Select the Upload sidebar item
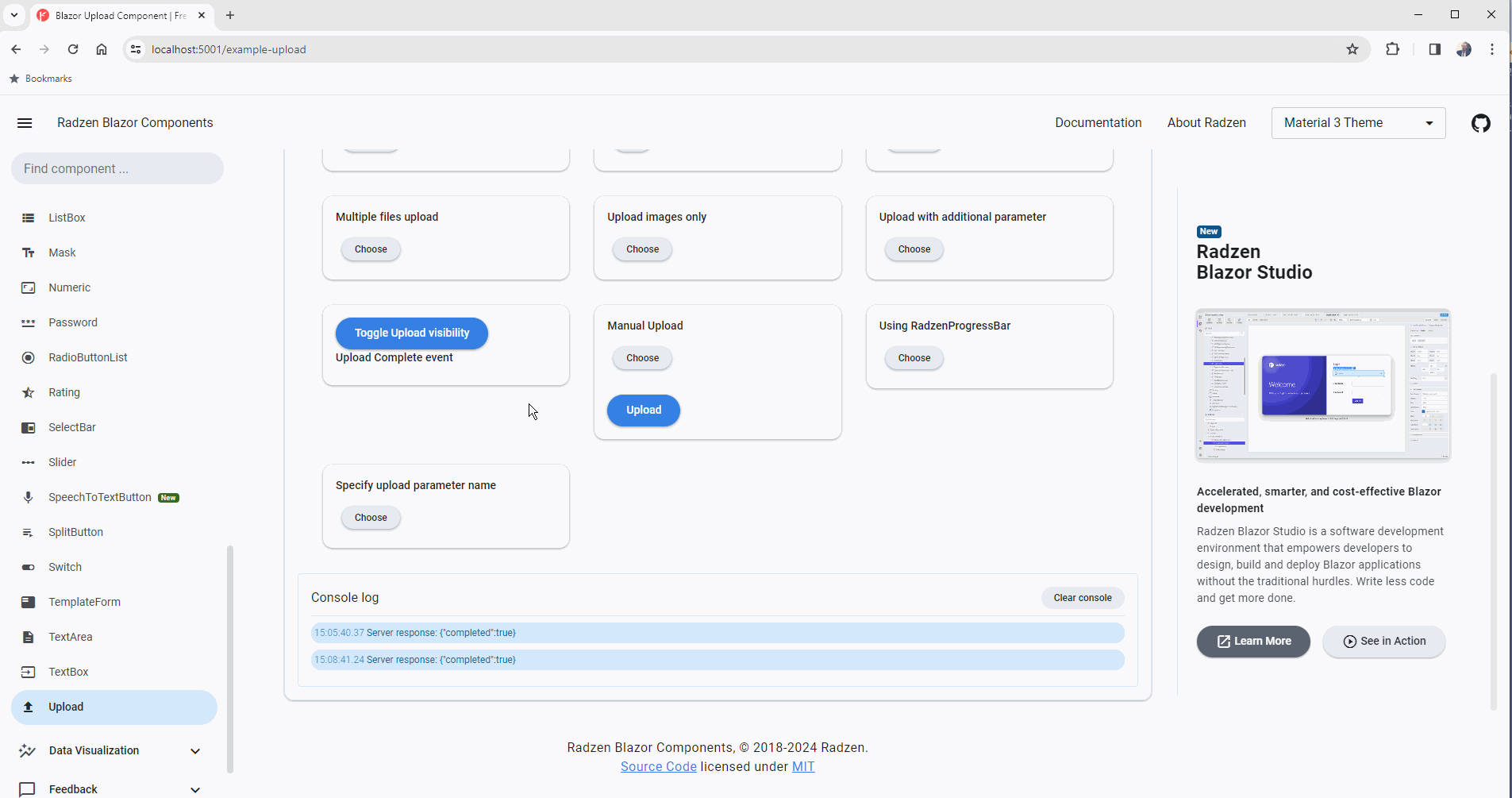The image size is (1512, 798). click(114, 707)
